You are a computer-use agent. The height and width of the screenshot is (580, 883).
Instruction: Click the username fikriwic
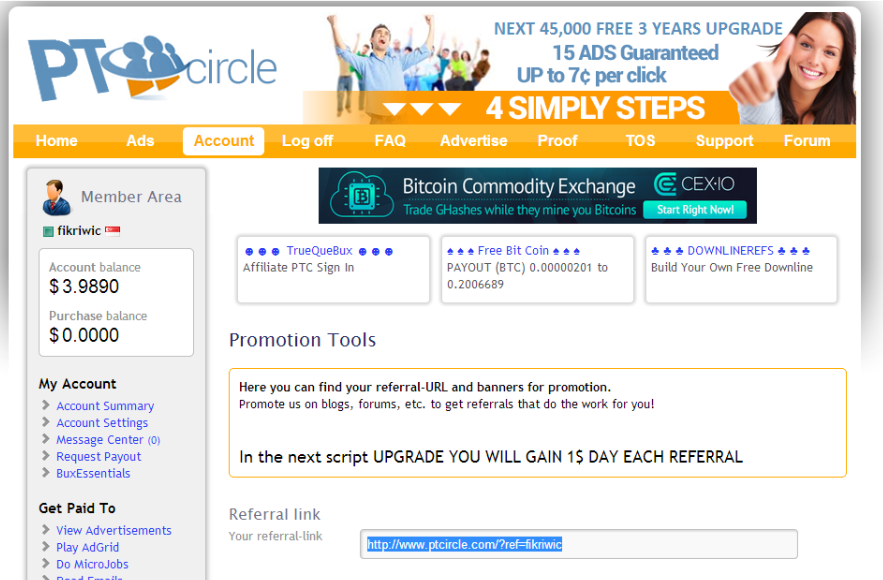(79, 231)
